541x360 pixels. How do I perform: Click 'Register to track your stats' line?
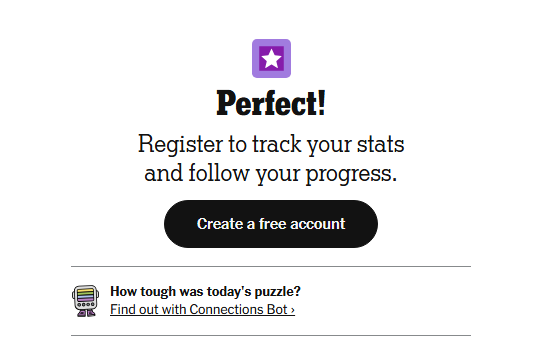[271, 144]
